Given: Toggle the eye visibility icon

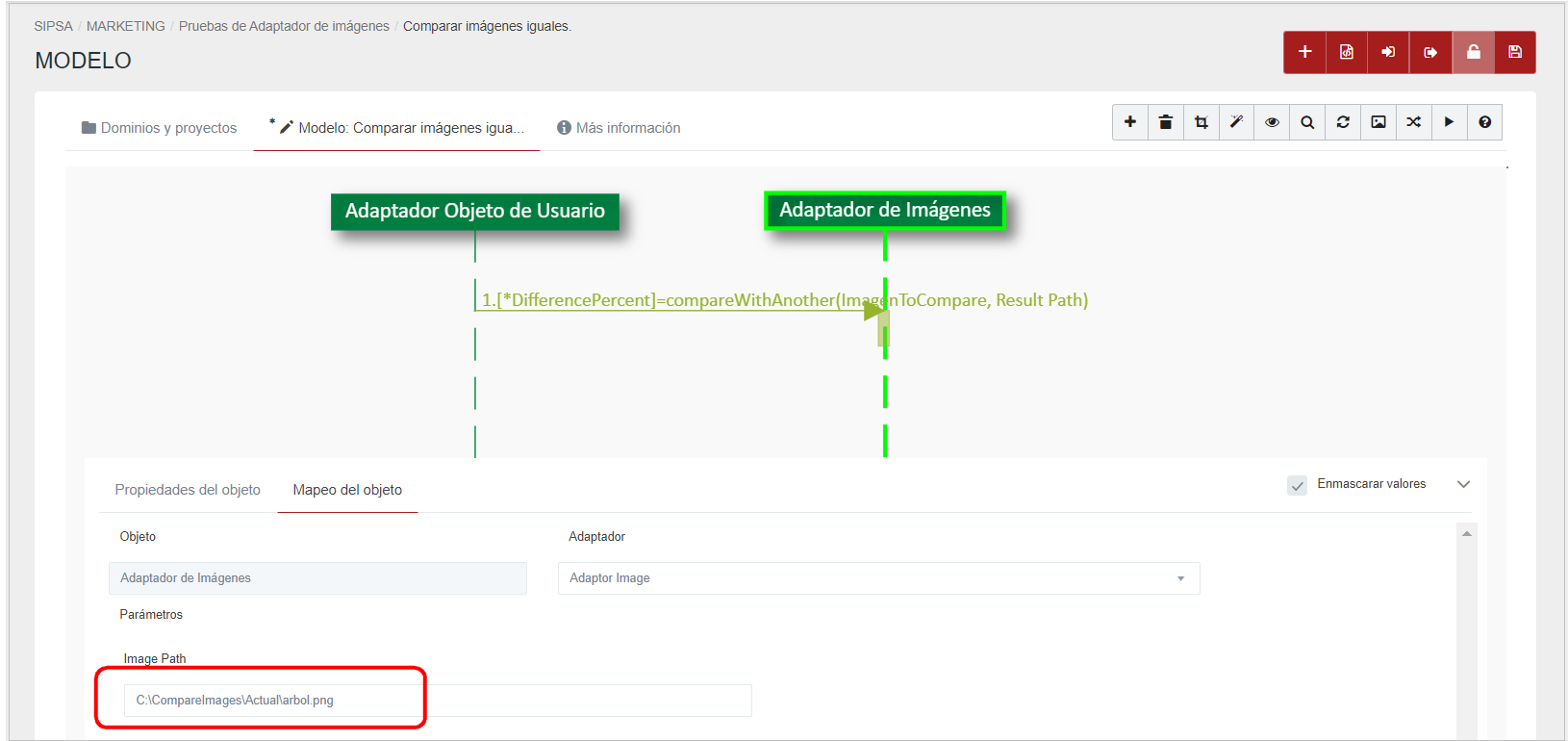Looking at the screenshot, I should point(1272,122).
